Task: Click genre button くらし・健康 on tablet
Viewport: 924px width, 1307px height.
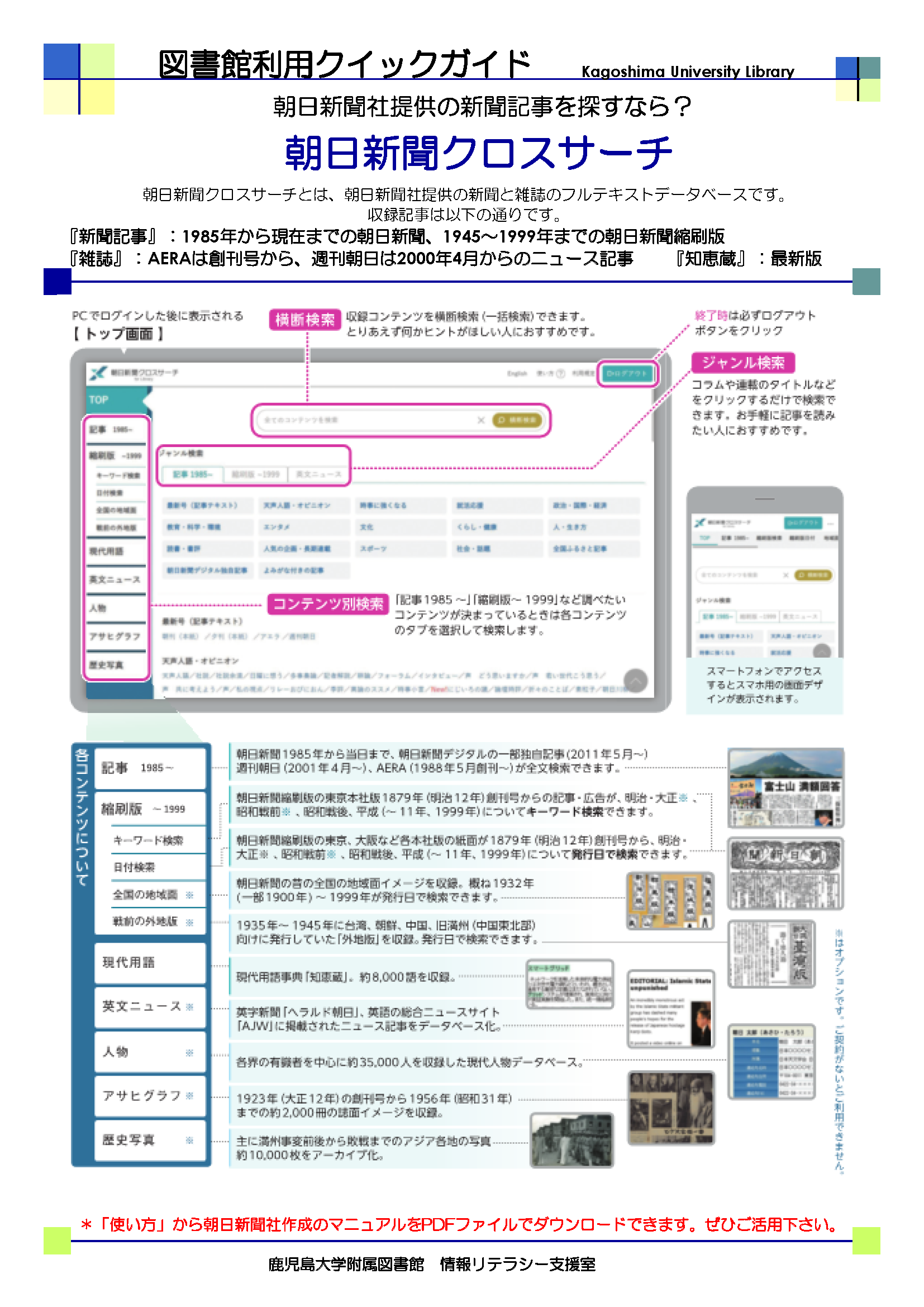Action: click(x=498, y=527)
